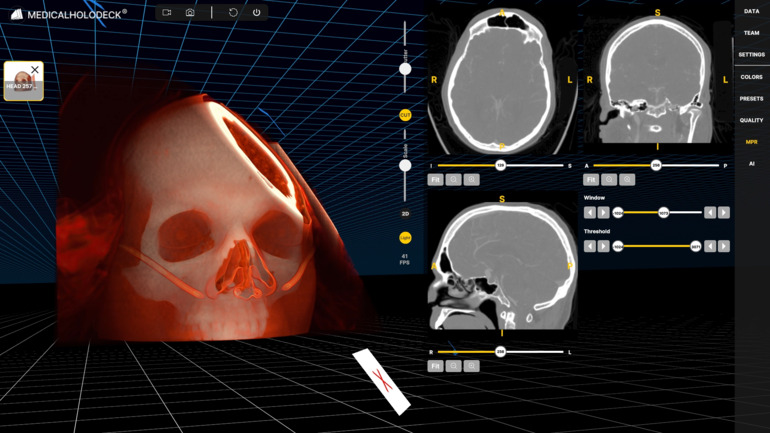
Task: Click the Threshold slider lower handle
Action: (x=618, y=246)
